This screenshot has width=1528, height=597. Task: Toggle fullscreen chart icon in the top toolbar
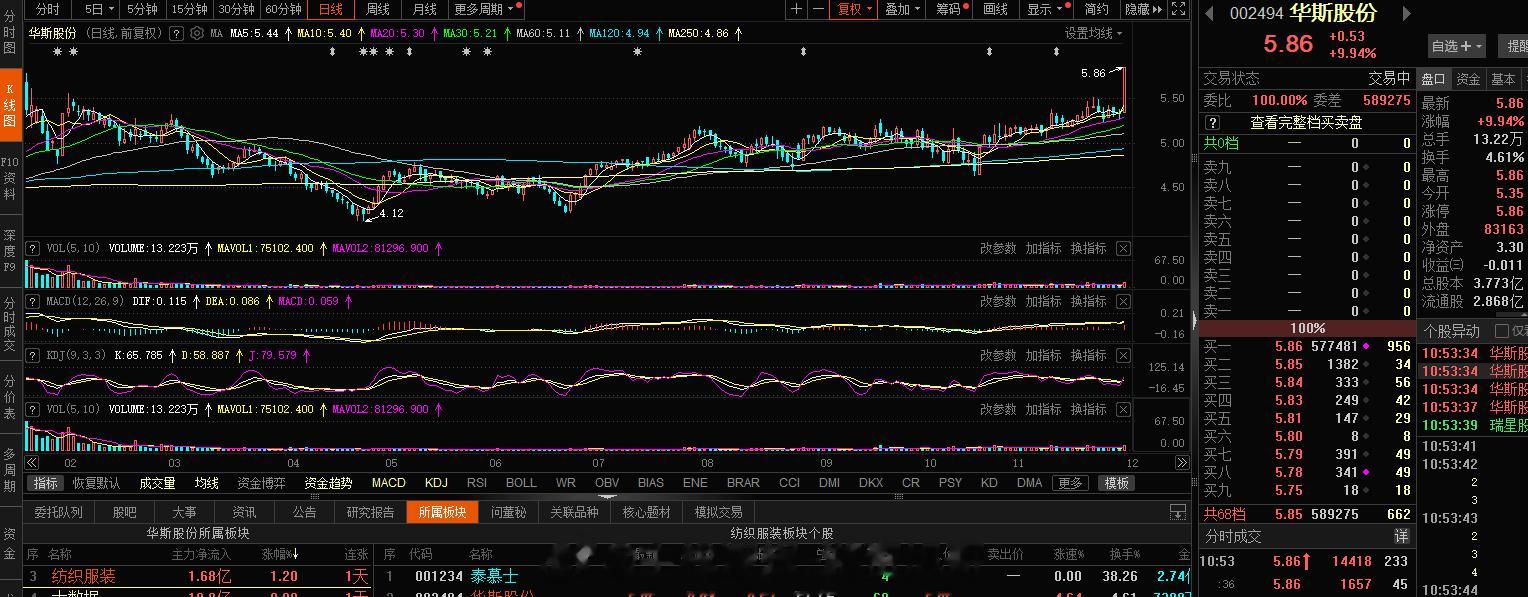click(x=1178, y=9)
